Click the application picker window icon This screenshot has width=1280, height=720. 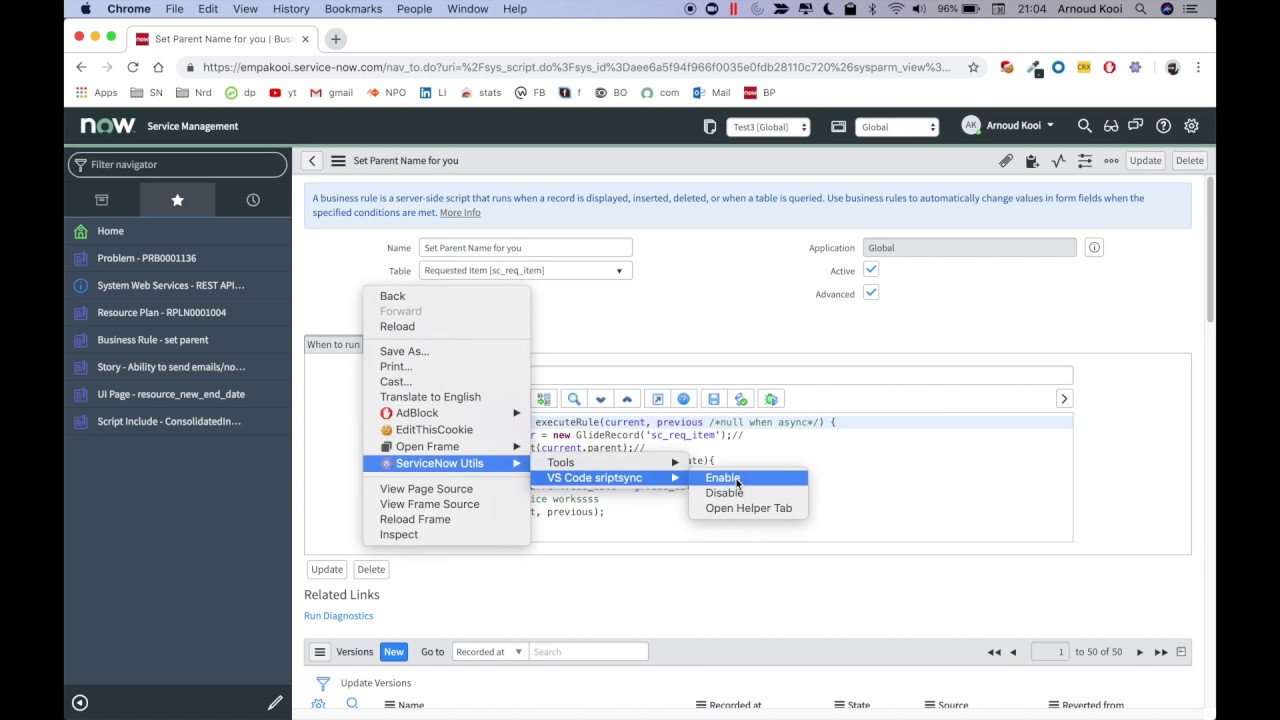(x=838, y=127)
